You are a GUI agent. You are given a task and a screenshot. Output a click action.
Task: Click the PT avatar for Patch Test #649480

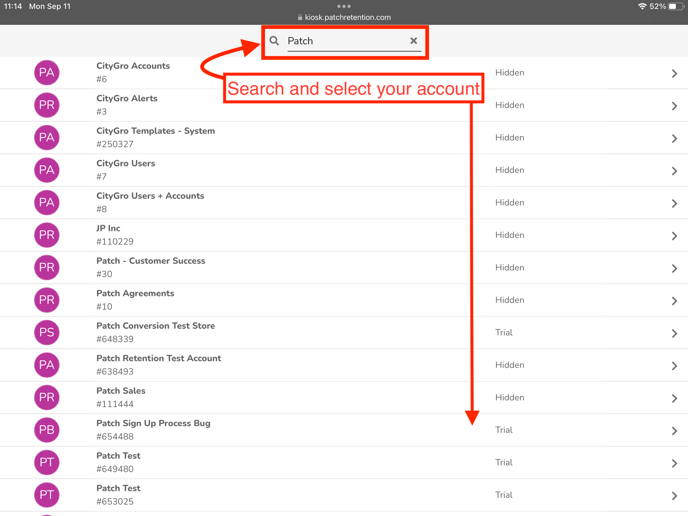pos(47,462)
